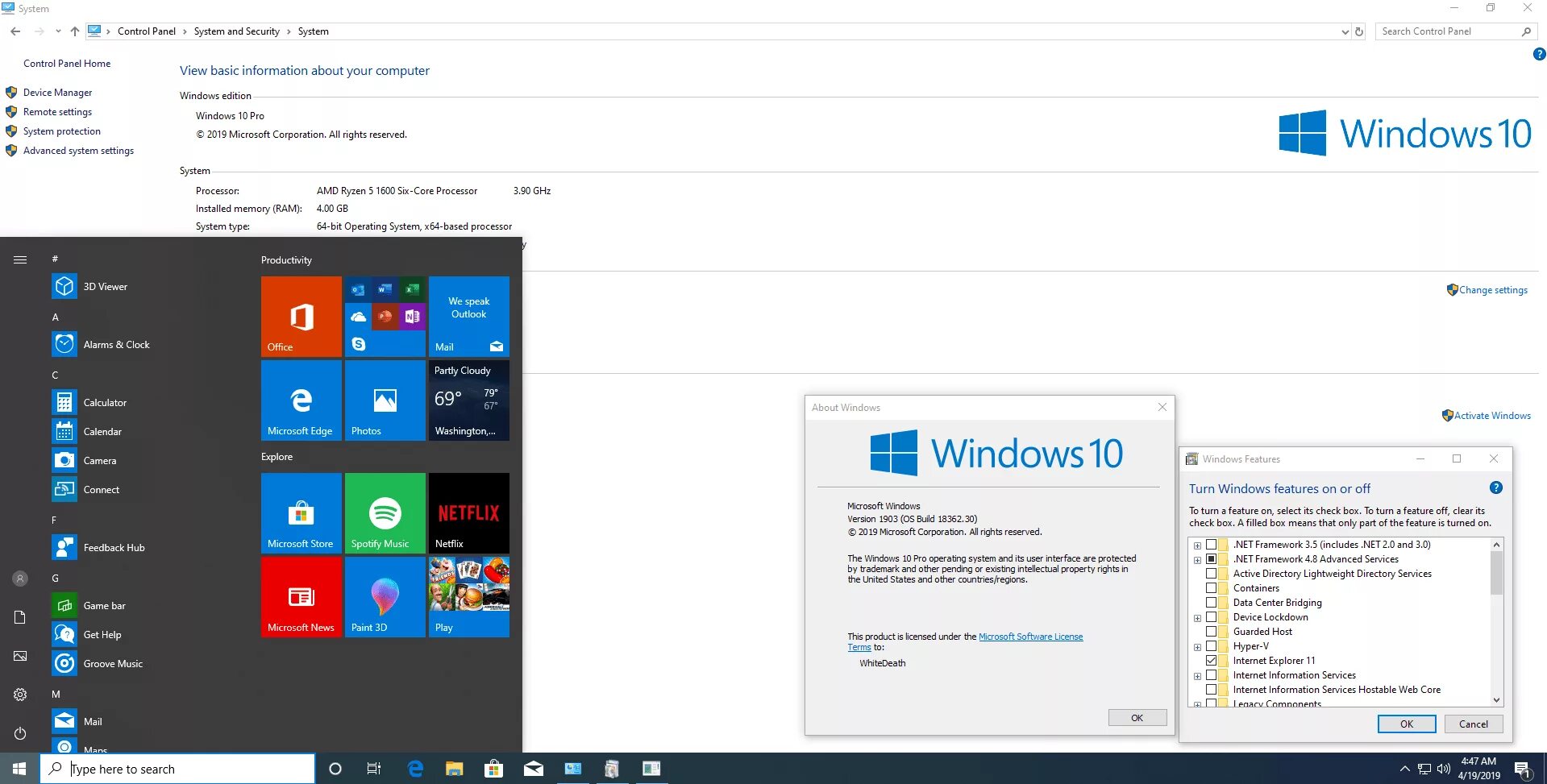The width and height of the screenshot is (1547, 784).
Task: Expand Internet Information Services node
Action: click(x=1197, y=676)
